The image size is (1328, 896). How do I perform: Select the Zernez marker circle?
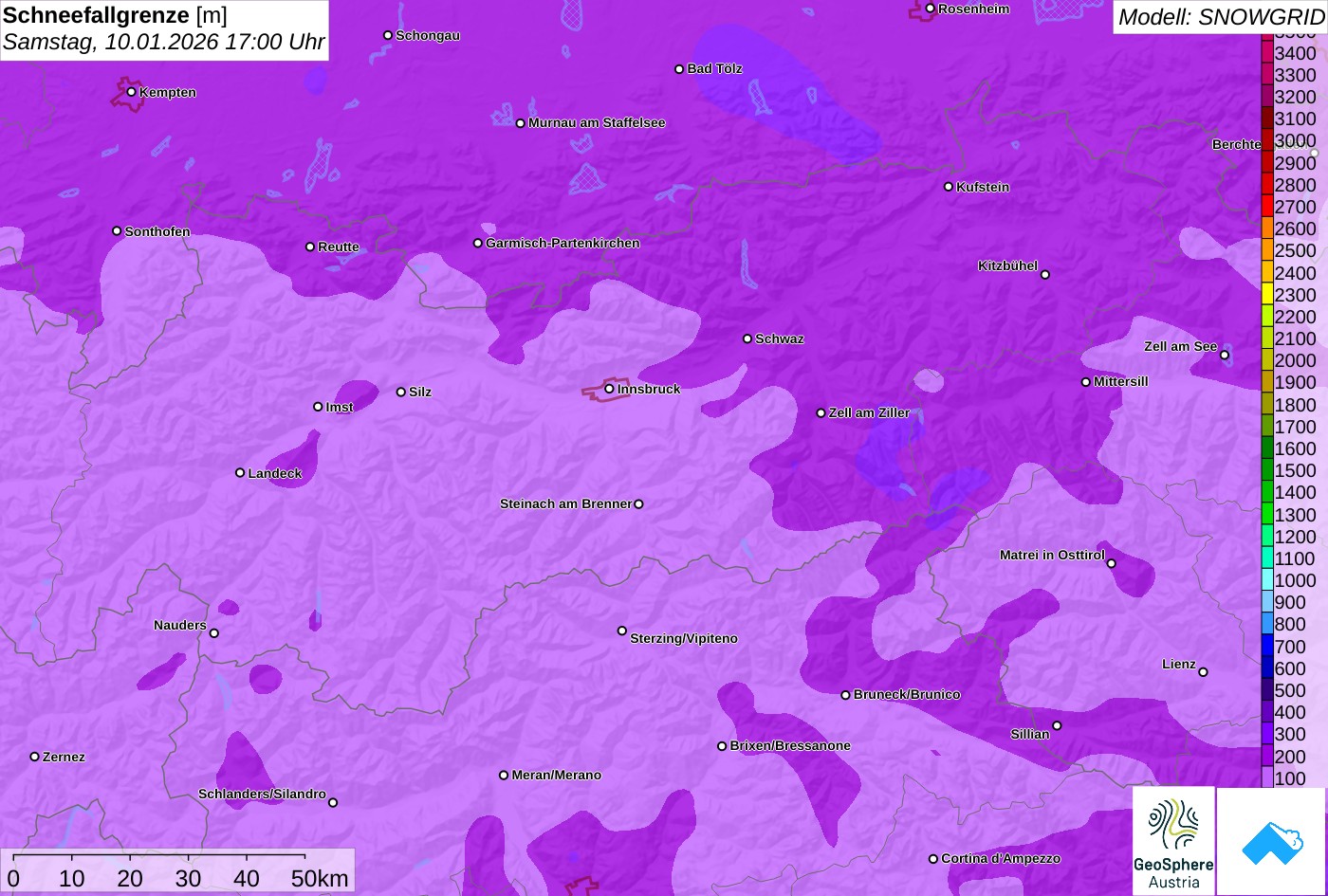[35, 757]
